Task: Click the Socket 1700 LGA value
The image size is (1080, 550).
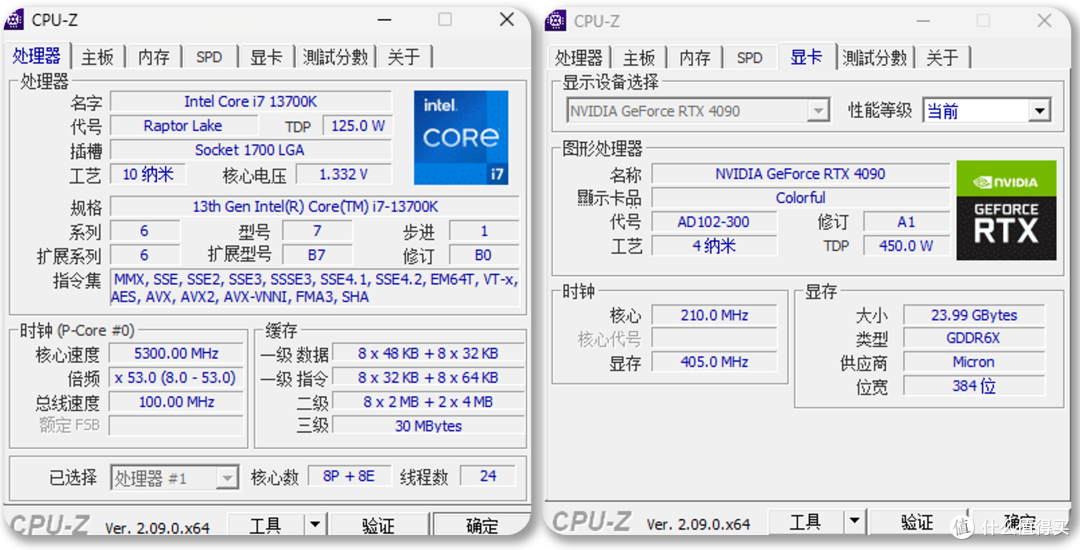Action: tap(251, 150)
